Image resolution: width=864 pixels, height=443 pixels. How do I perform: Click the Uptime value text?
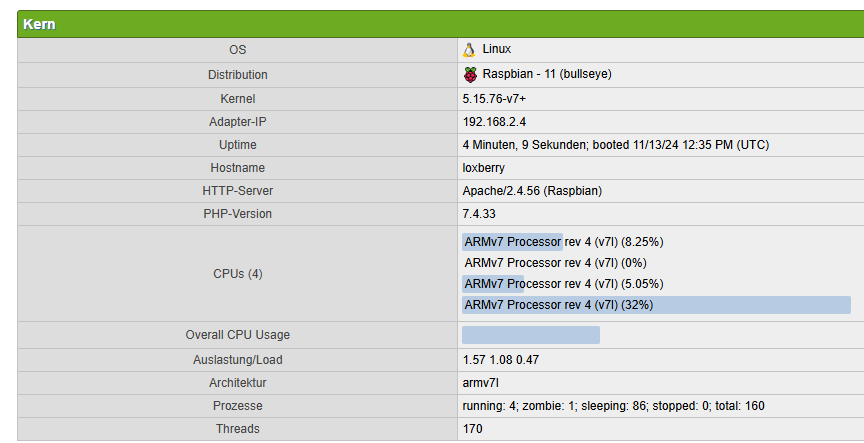click(x=615, y=145)
